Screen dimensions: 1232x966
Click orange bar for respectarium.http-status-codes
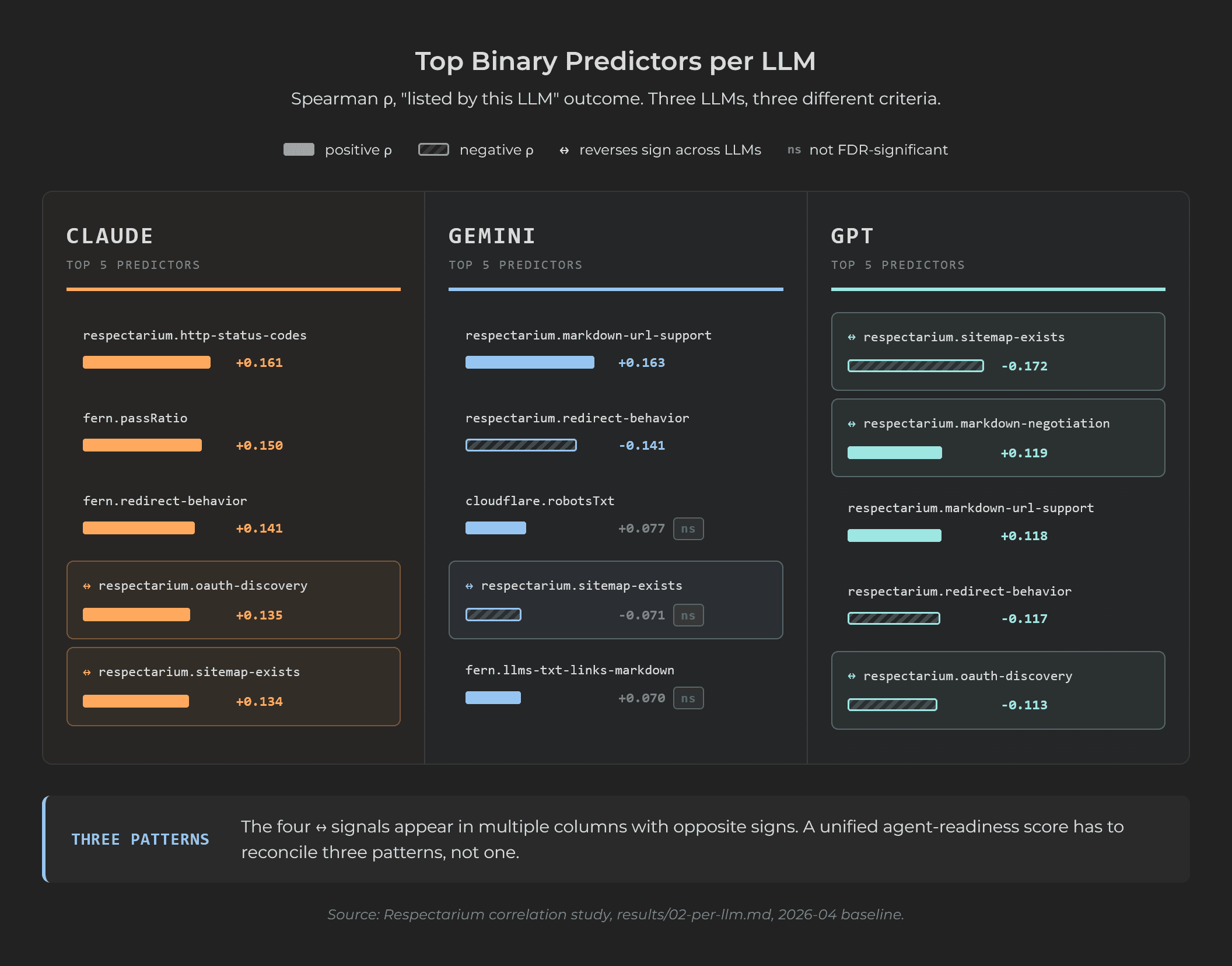[x=146, y=362]
